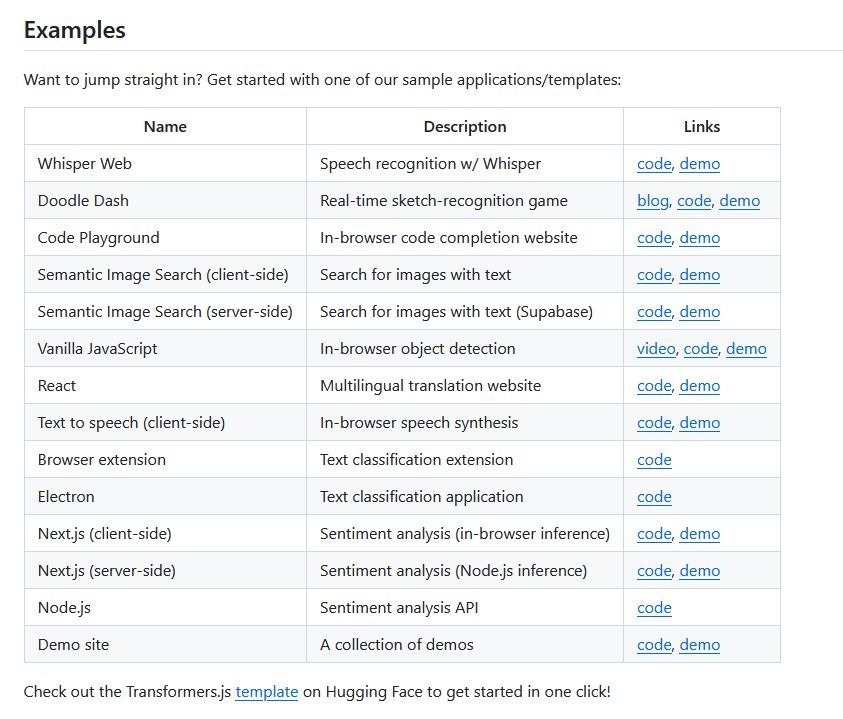Click 'Multilingual translation website' description
843x719 pixels.
430,386
